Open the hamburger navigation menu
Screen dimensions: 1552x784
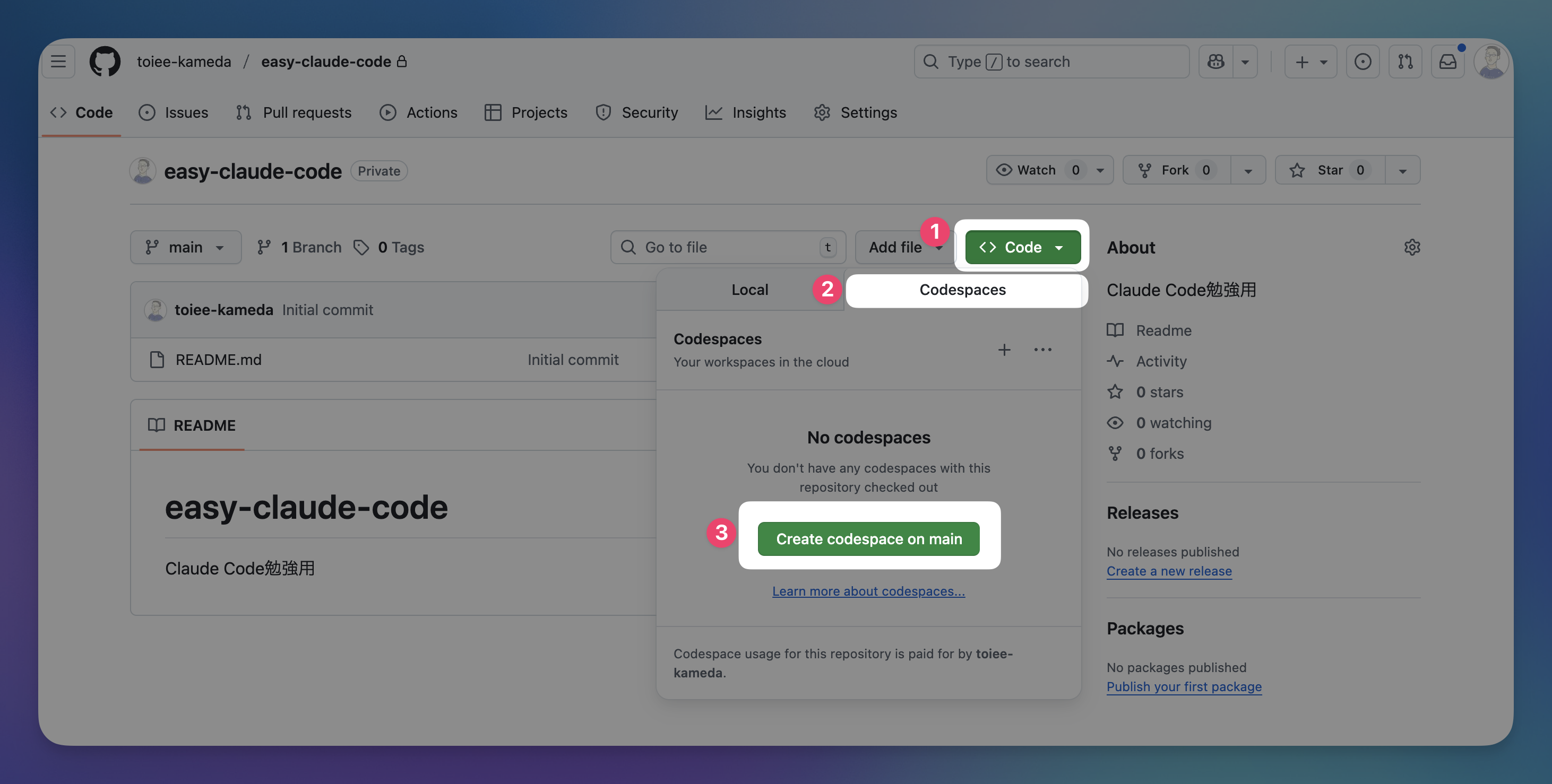point(58,62)
